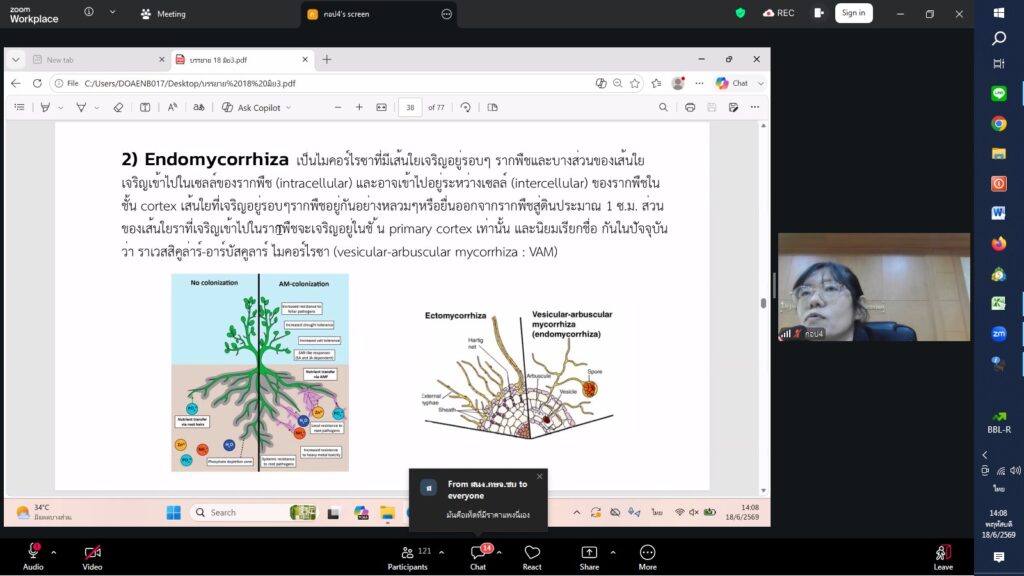Click the fit to width icon
The height and width of the screenshot is (576, 1024).
[x=381, y=107]
